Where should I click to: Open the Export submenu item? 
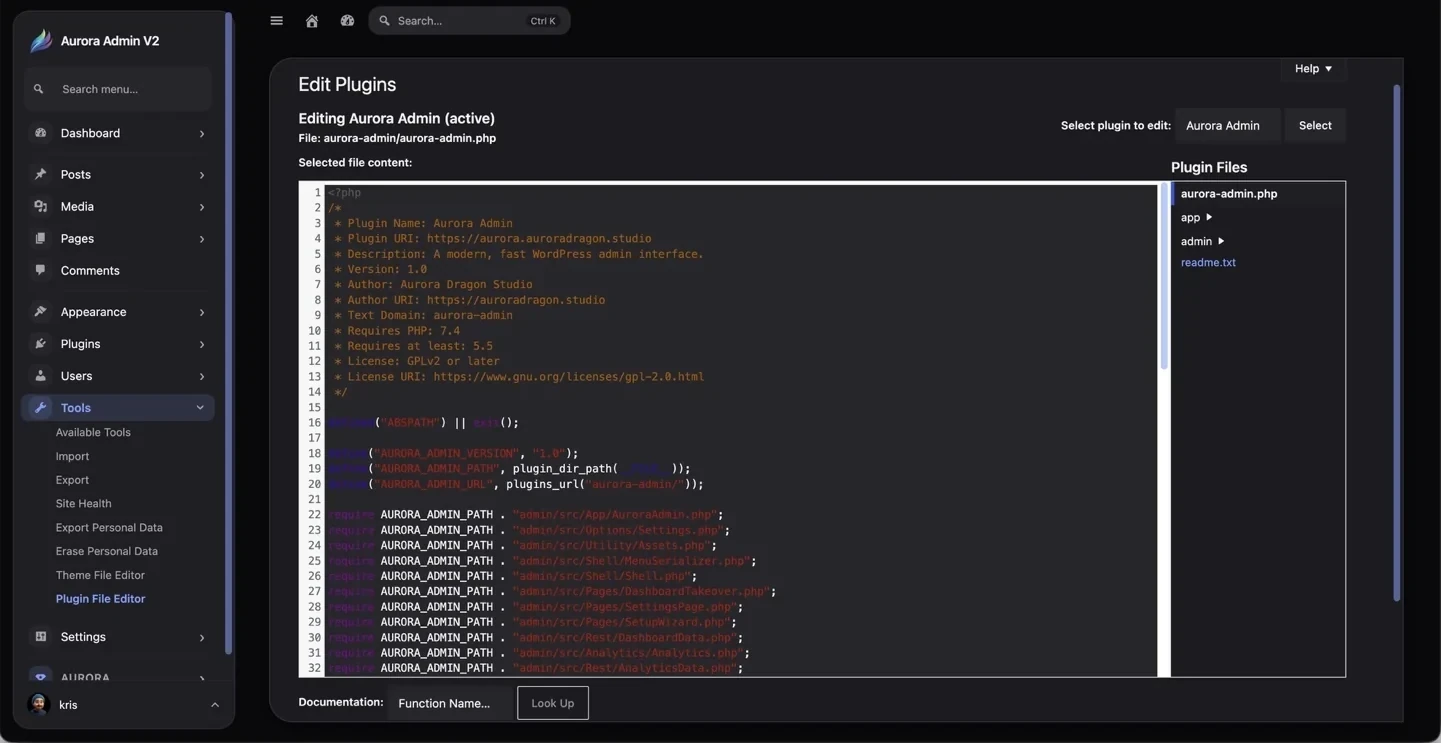point(72,480)
